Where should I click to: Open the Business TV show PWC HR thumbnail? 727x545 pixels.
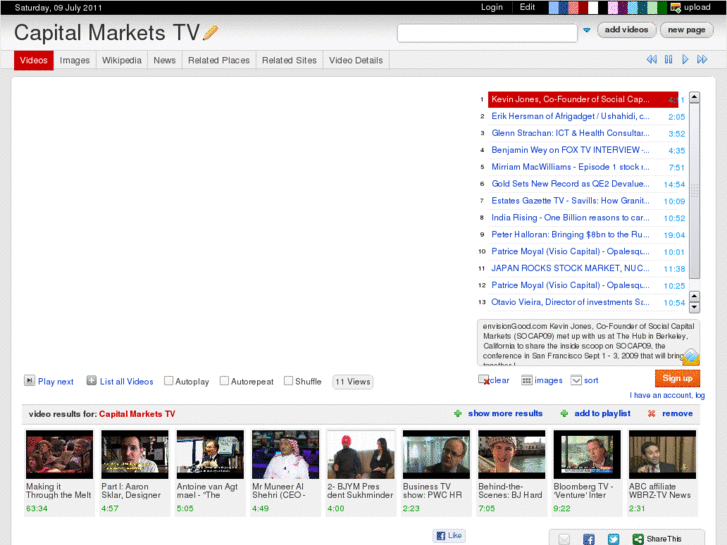click(436, 454)
